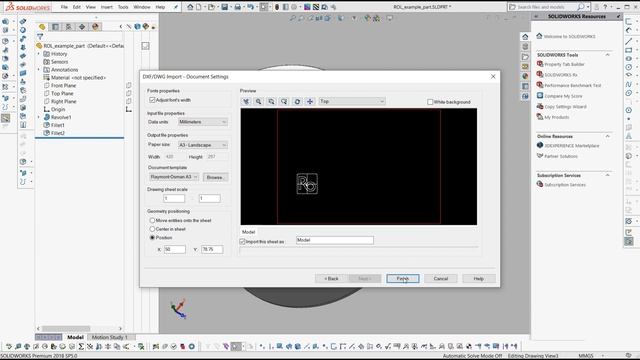Click the New document icon
This screenshot has width=640, height=360.
click(199, 7)
